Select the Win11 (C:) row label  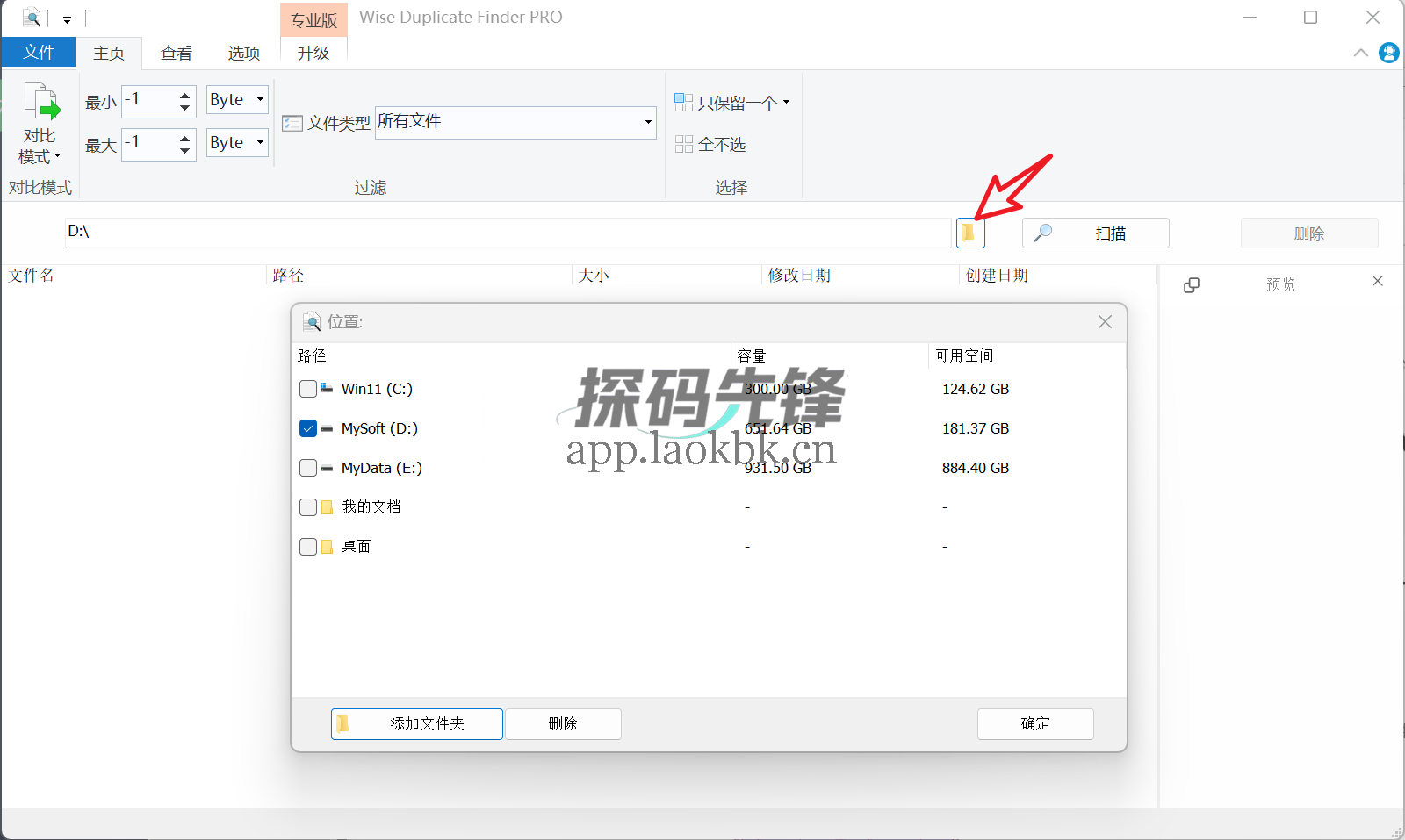(377, 389)
